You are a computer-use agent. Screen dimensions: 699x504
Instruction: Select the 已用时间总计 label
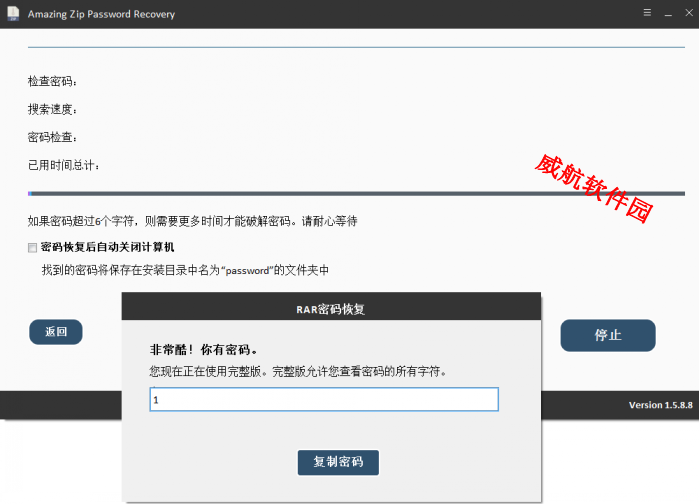(x=63, y=165)
